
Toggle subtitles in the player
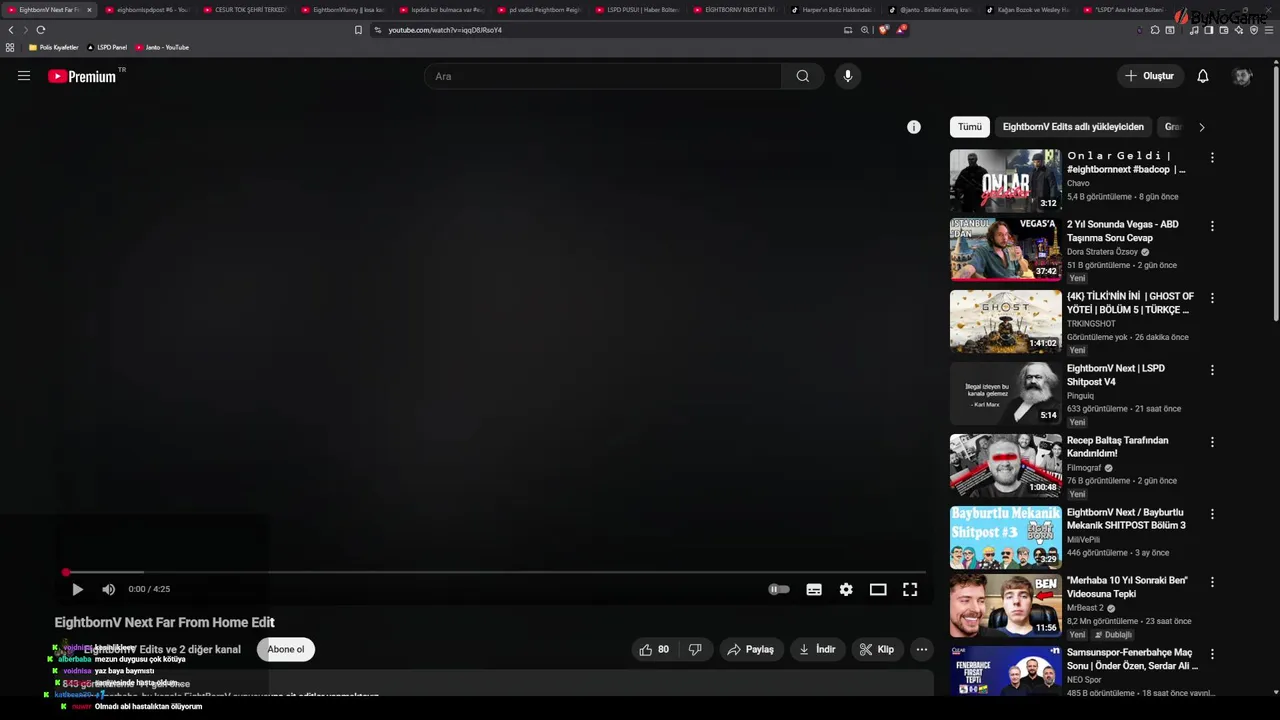814,590
